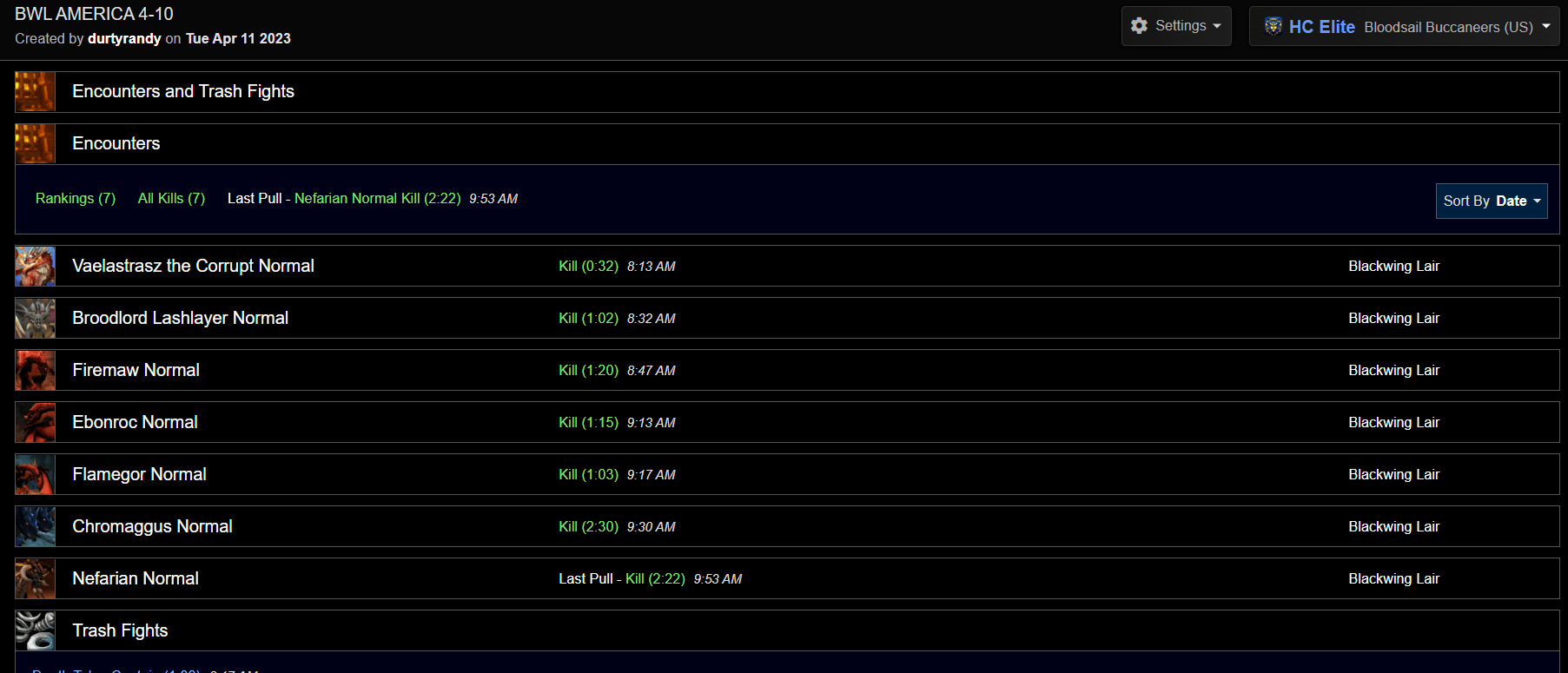The image size is (1568, 673).
Task: Open Broodlord Lashlayer Normal encounter
Action: 180,318
